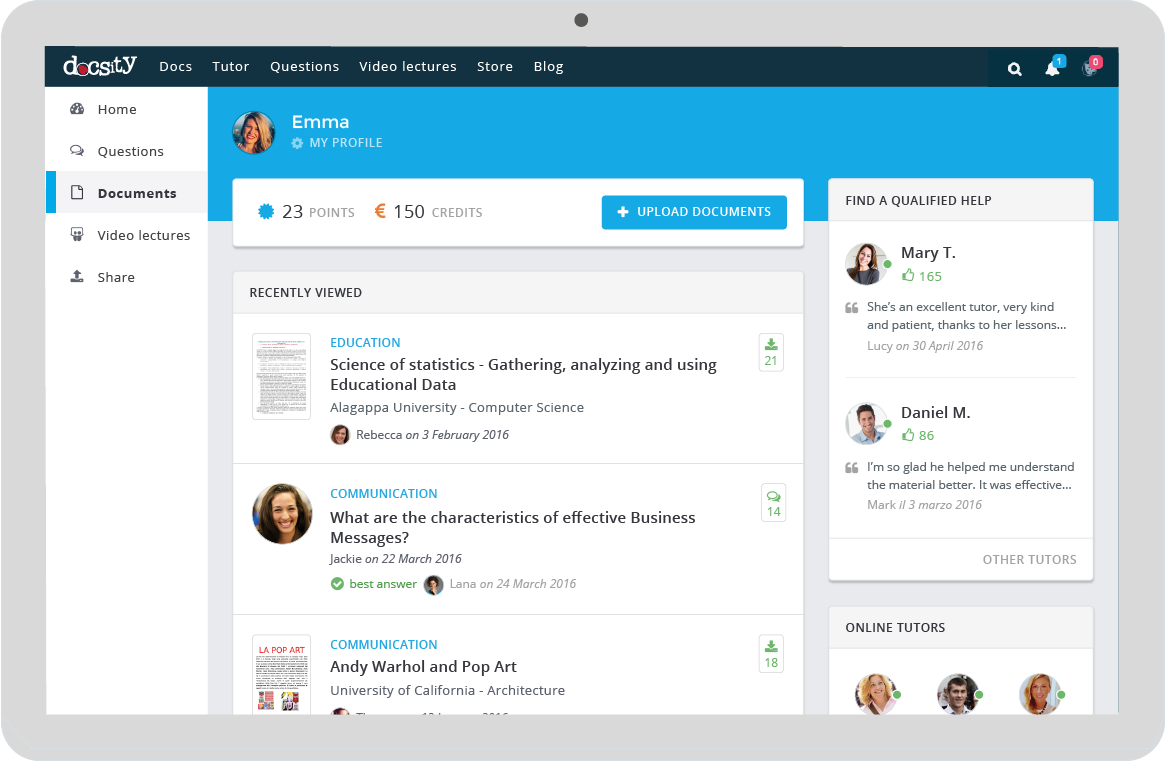Viewport: 1165px width, 761px height.
Task: Click the Upload Documents button
Action: [694, 212]
